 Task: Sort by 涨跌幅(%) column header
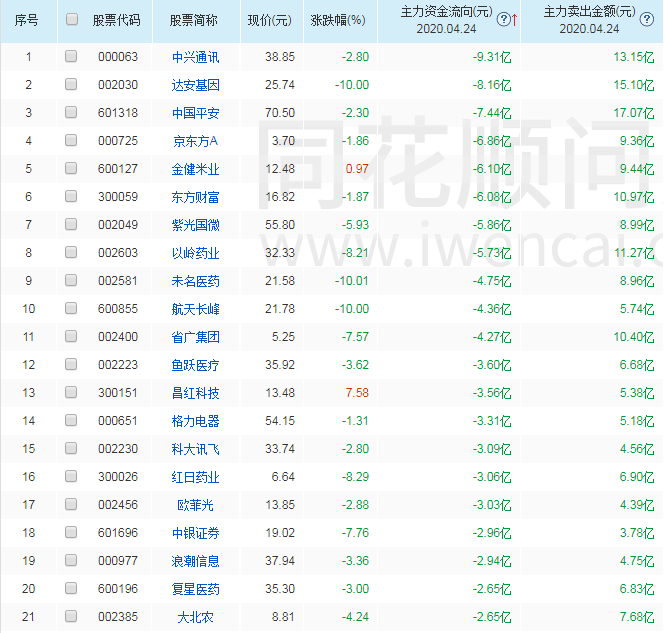338,20
